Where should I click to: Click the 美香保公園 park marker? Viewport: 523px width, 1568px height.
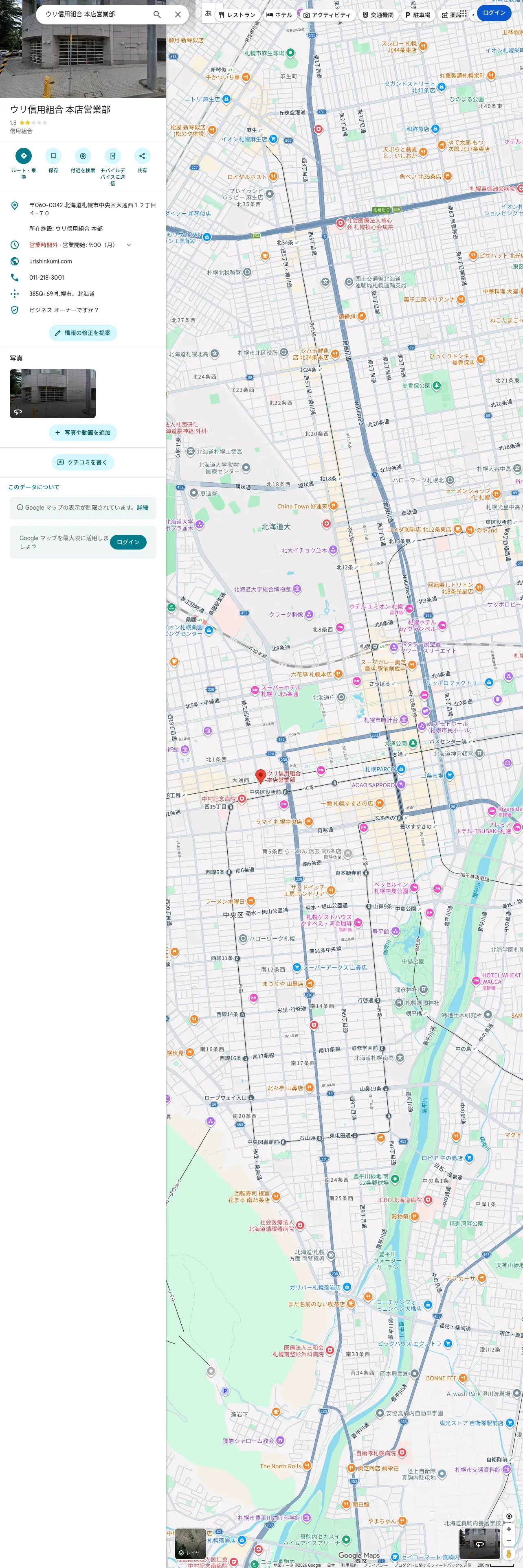point(437,386)
